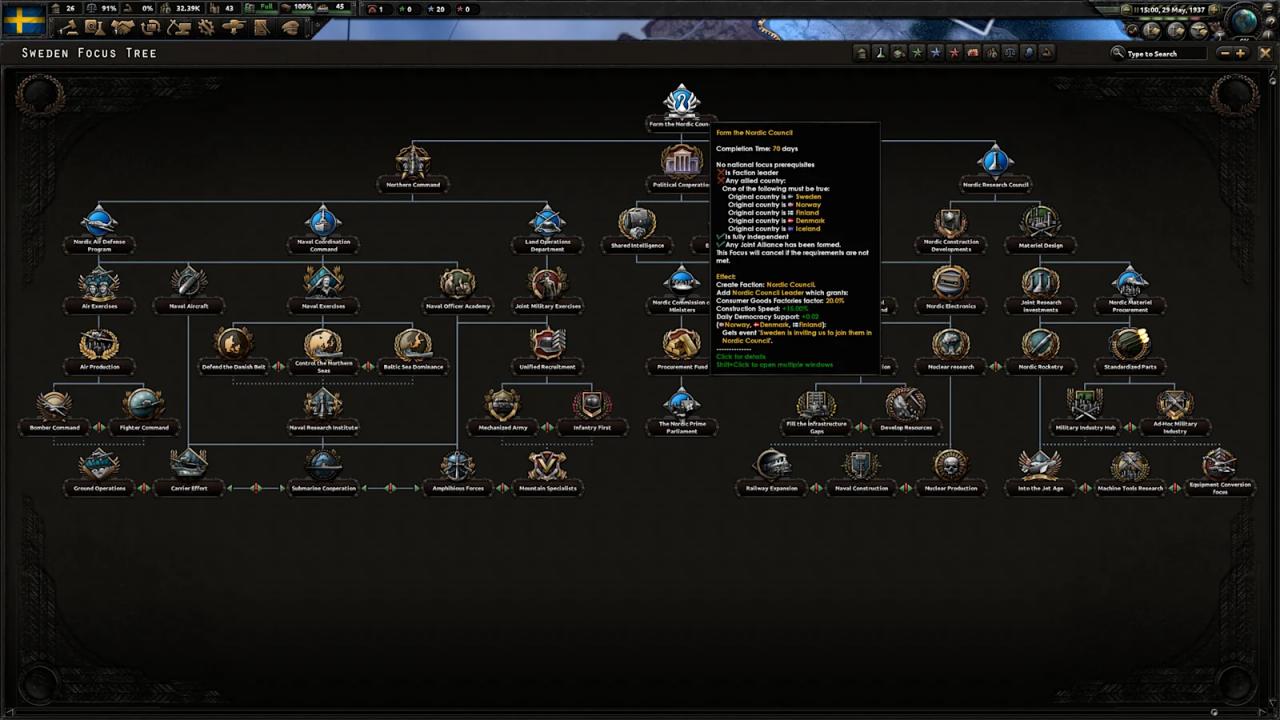Click the date to pause the game
1280x720 pixels.
coord(1173,10)
